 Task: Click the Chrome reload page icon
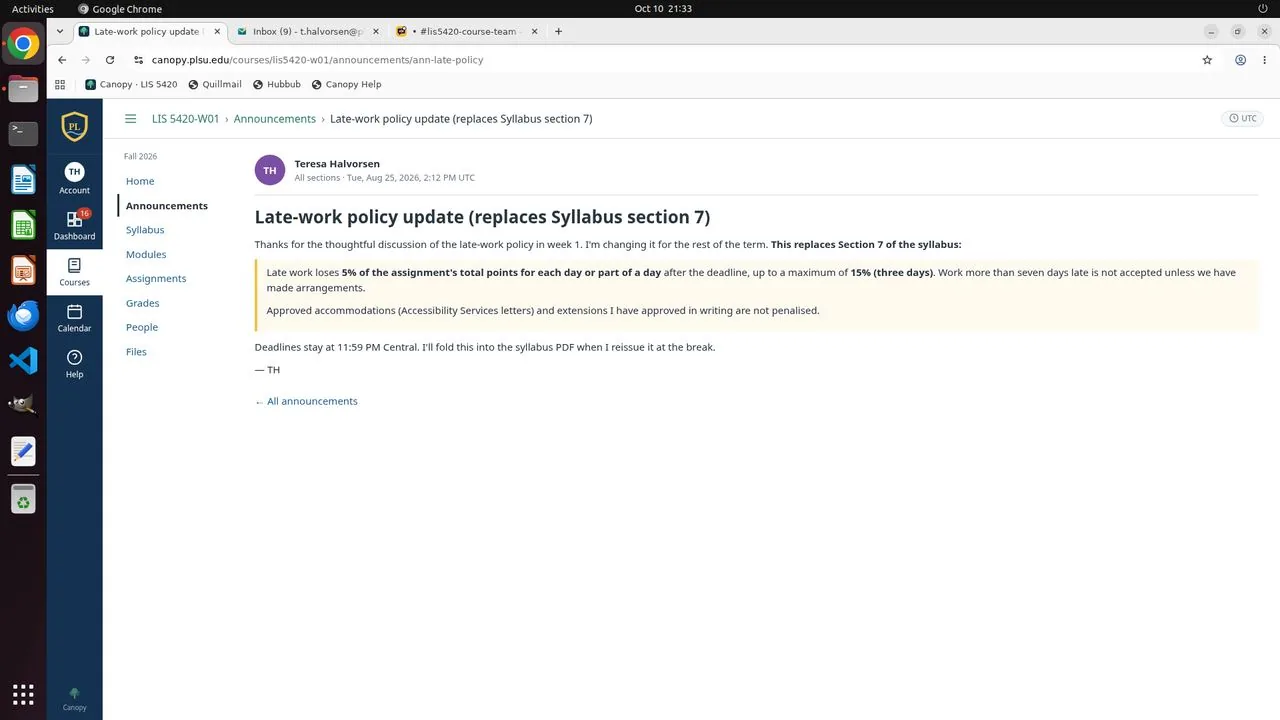(x=110, y=60)
